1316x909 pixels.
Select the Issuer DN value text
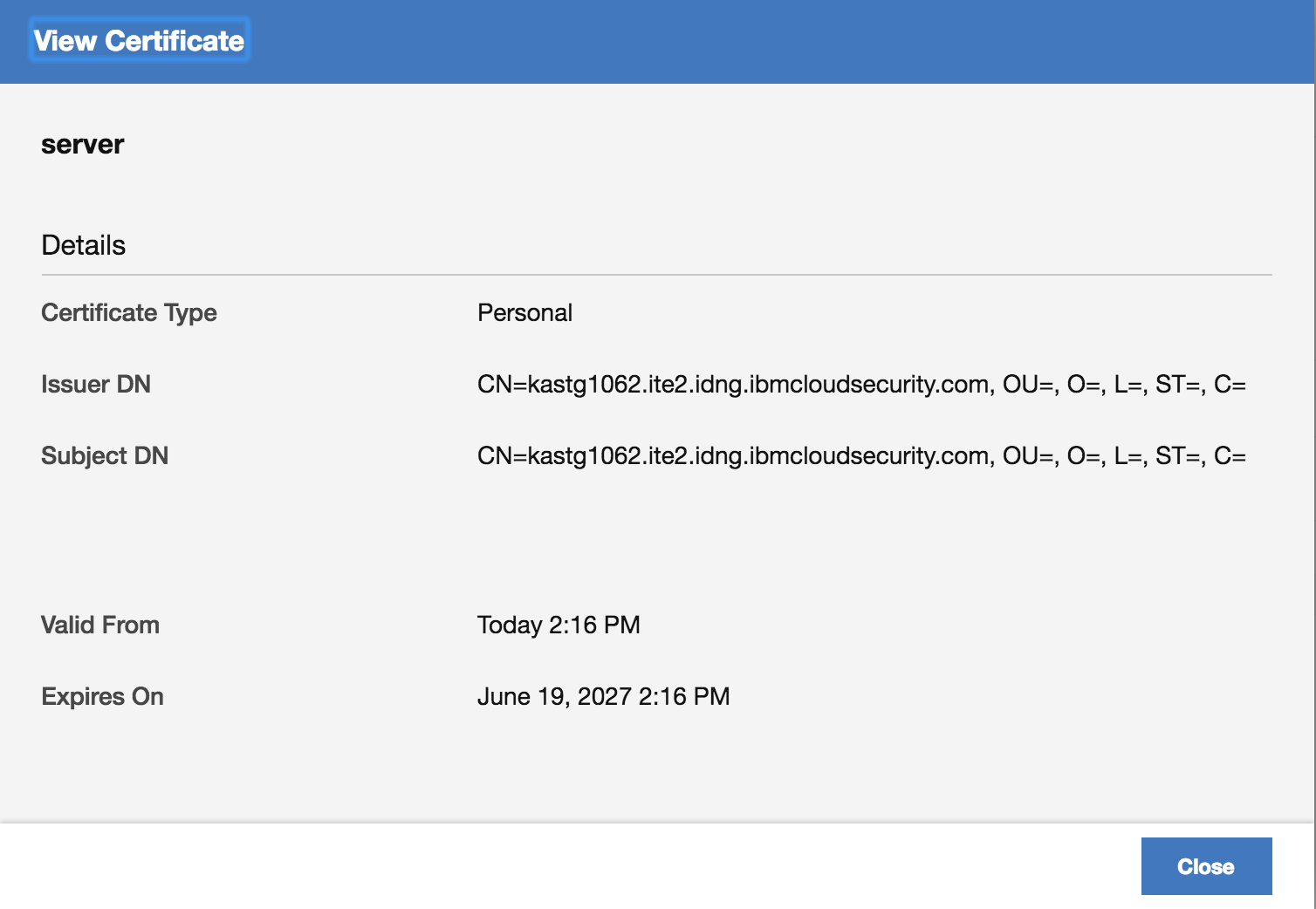coord(862,385)
